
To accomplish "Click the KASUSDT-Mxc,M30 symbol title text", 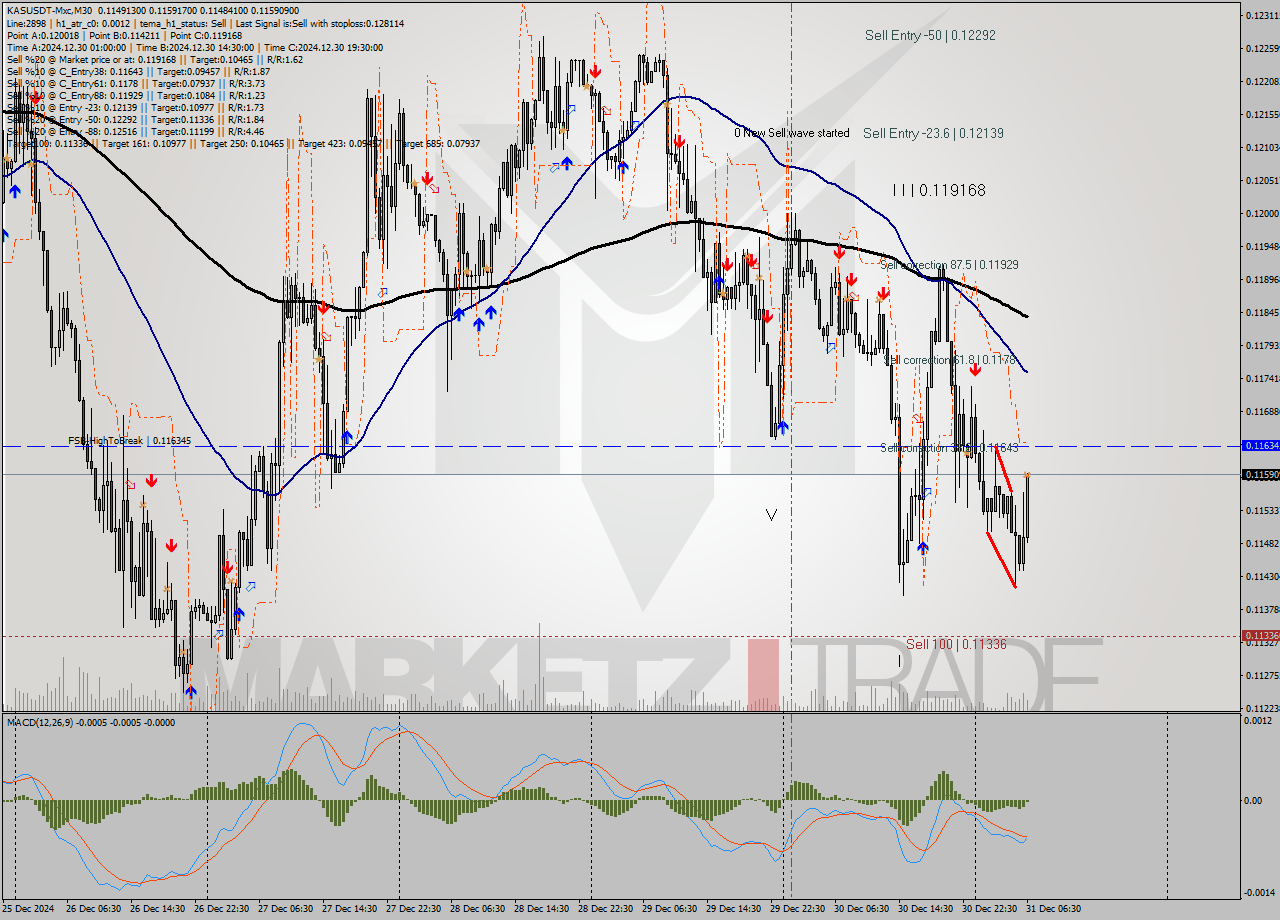I will 49,10.
